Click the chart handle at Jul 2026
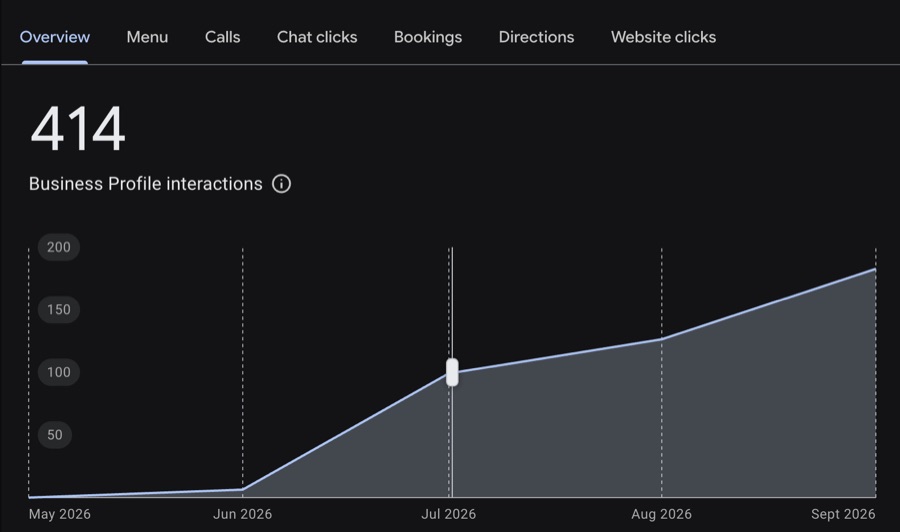The width and height of the screenshot is (900, 532). [452, 372]
